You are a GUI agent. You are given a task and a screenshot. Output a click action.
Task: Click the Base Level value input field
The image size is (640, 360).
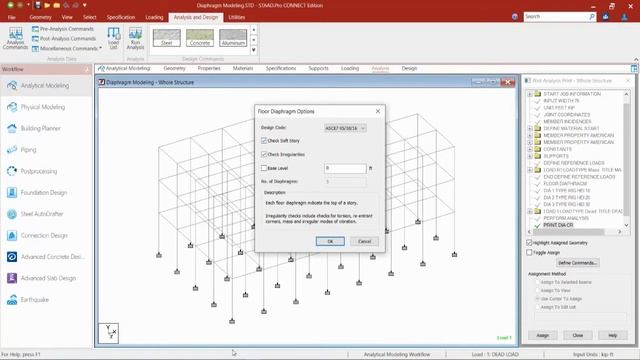tap(345, 168)
